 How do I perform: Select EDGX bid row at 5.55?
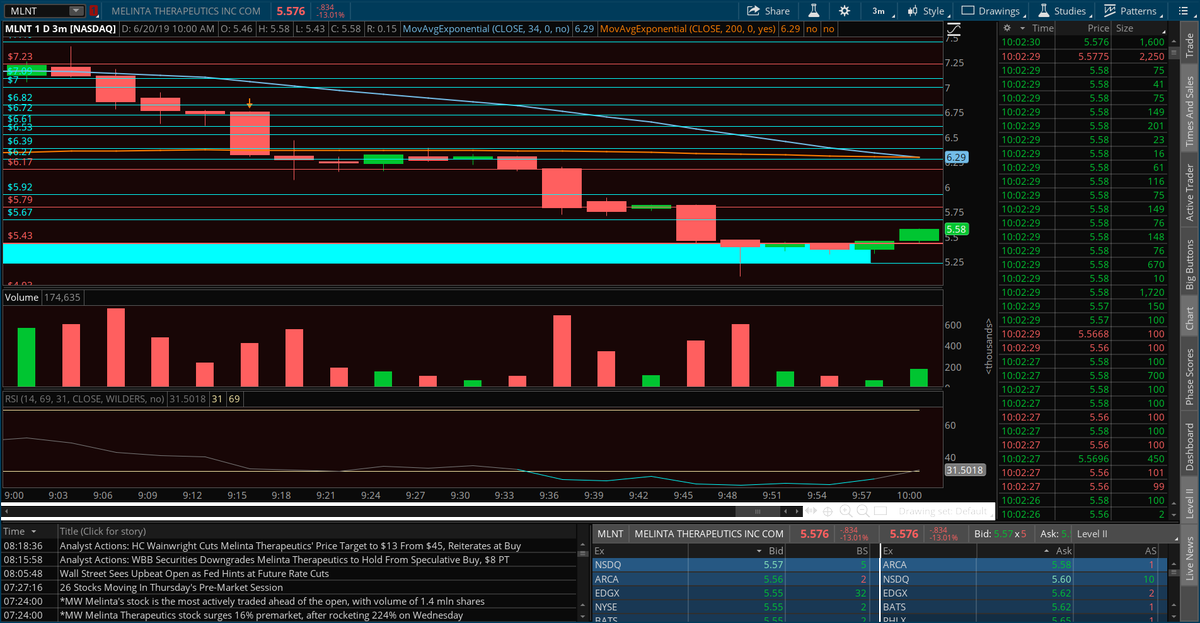click(735, 592)
